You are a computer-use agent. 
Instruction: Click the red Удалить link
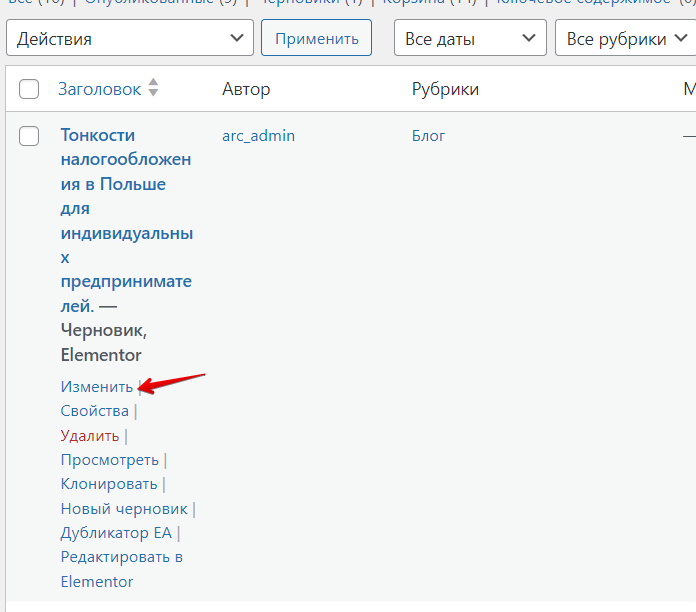[89, 435]
